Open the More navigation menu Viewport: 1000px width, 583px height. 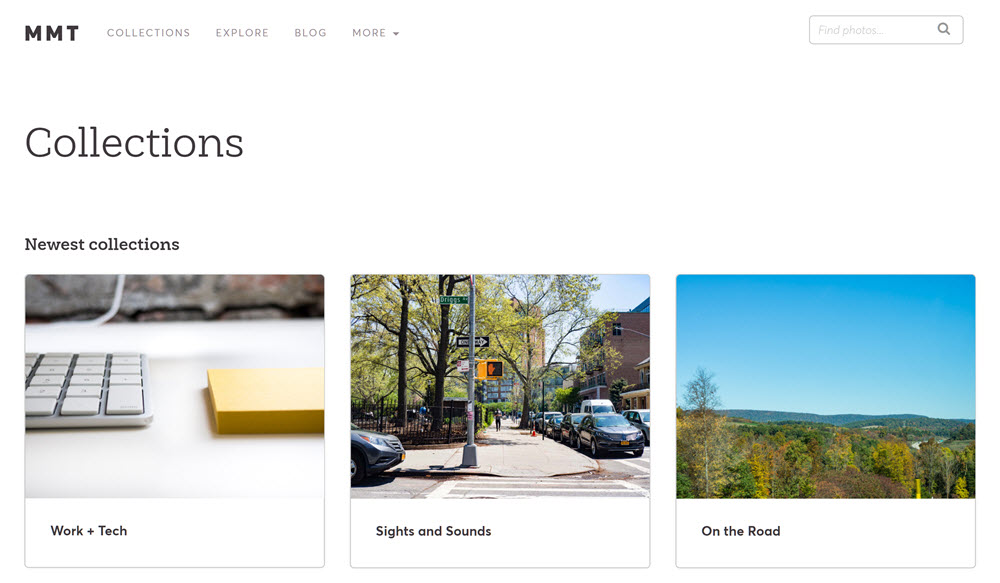coord(376,33)
